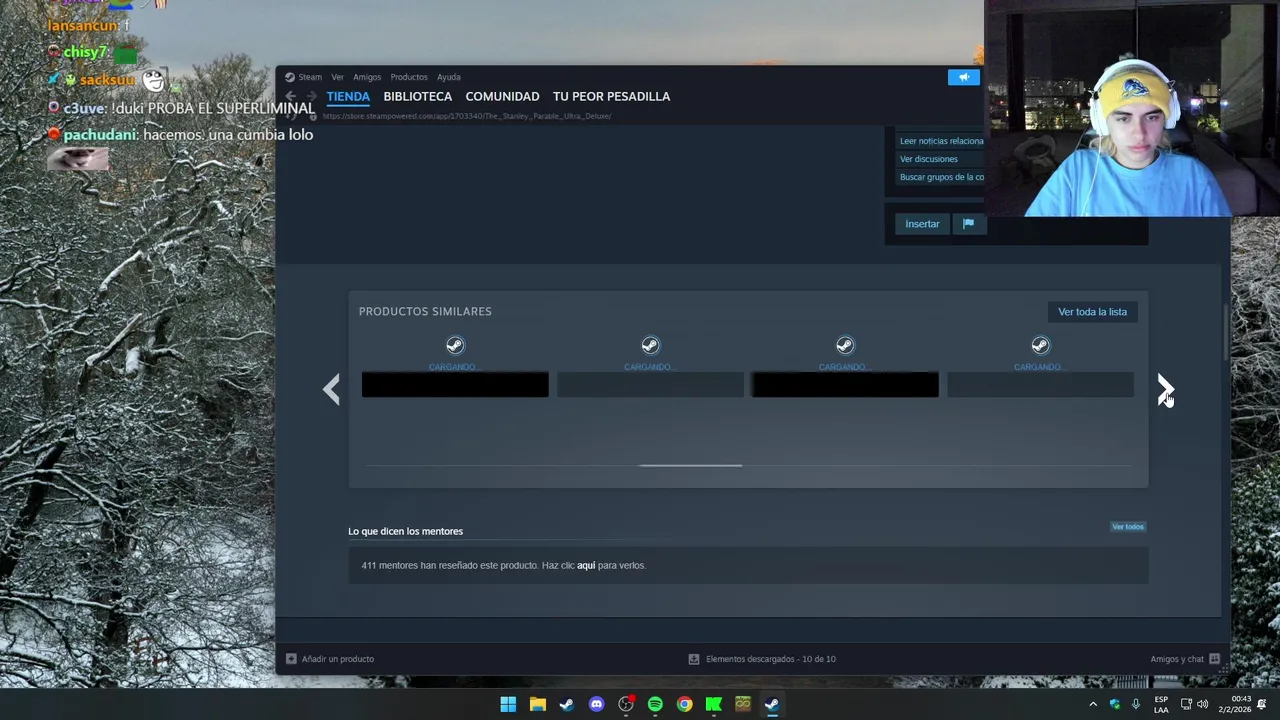Screen dimensions: 1280x720
Task: Show hidden system tray icons
Action: (1093, 704)
